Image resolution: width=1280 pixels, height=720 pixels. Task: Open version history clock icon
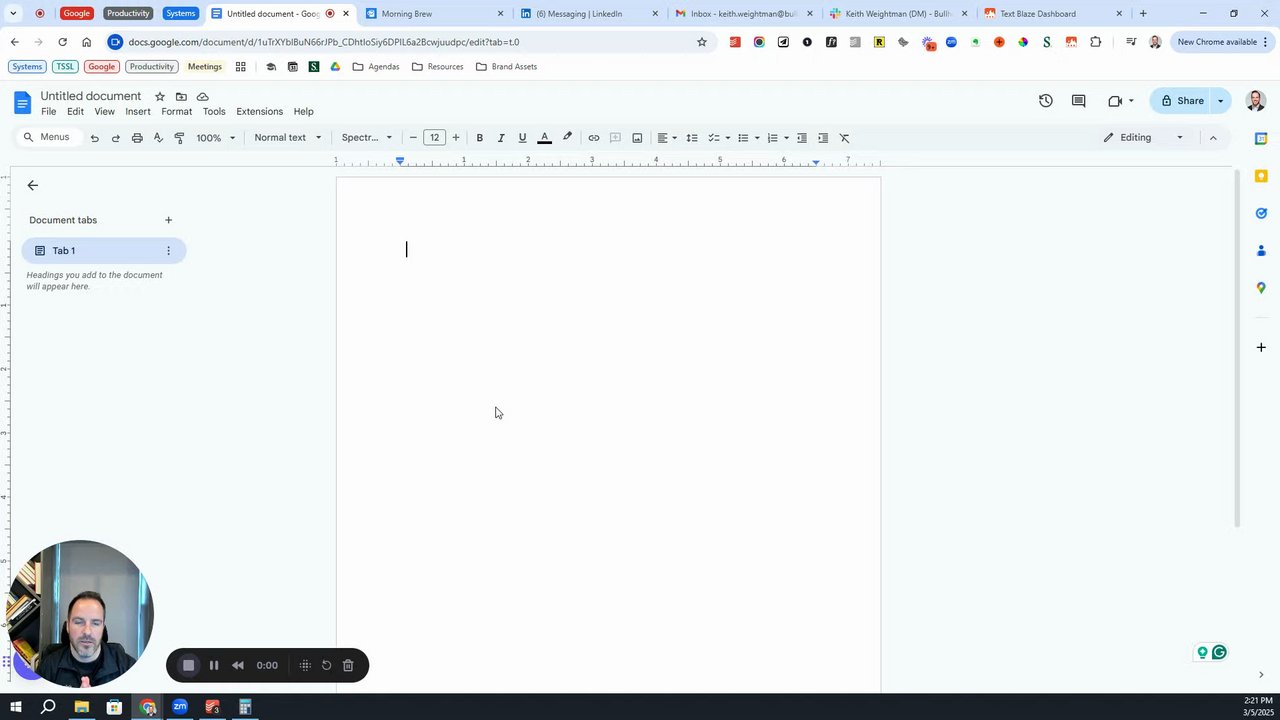(1045, 100)
